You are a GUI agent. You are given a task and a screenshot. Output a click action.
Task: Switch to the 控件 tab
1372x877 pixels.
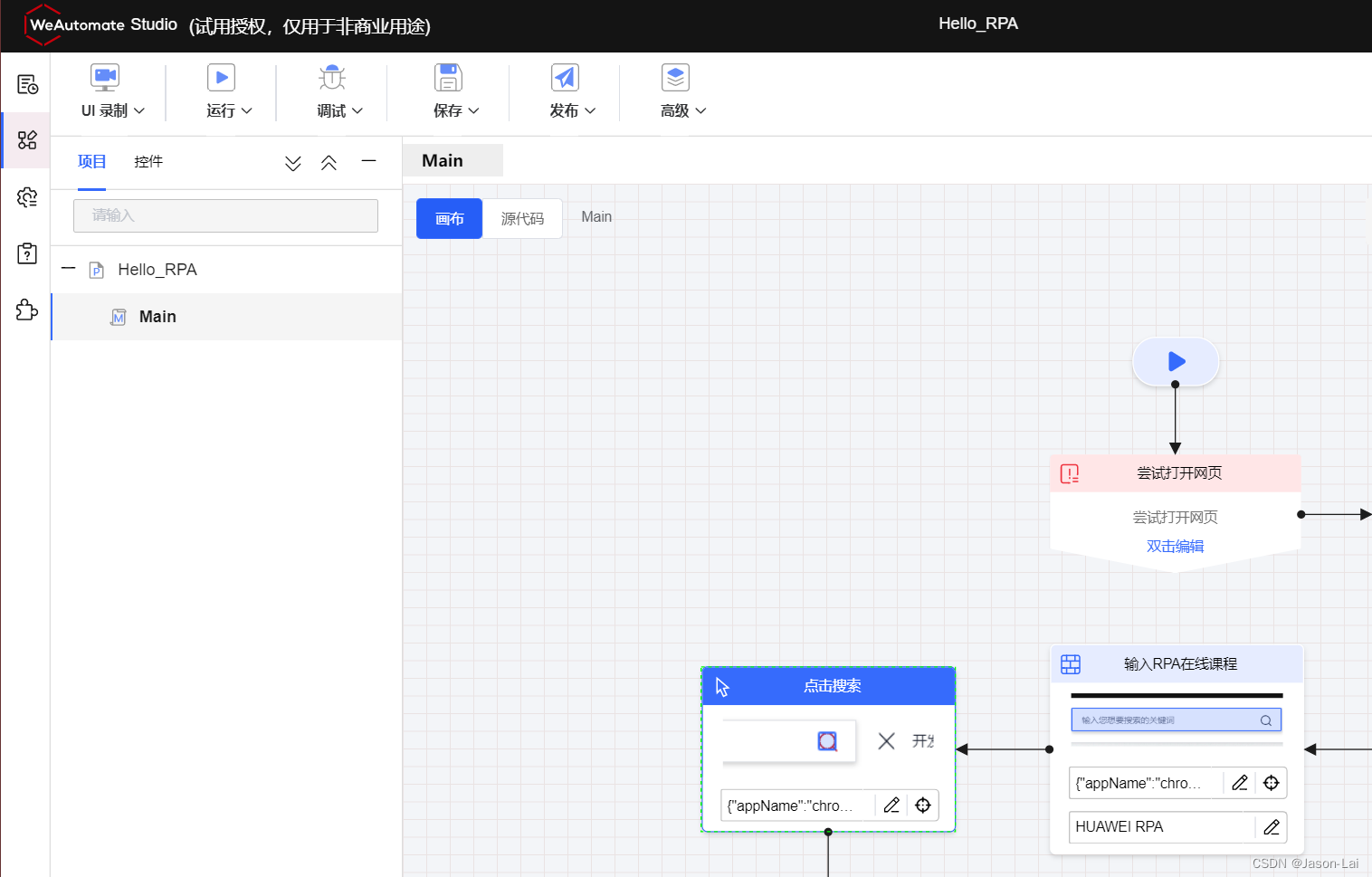tap(148, 161)
